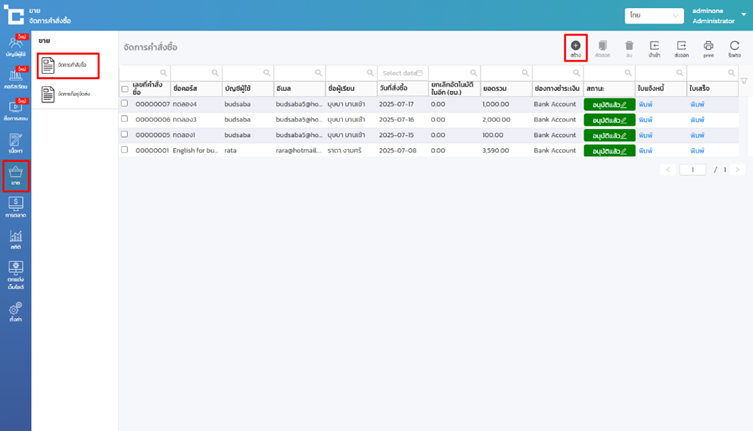This screenshot has width=753, height=431.
Task: Click the invoice พิมพ์ link for order 00000005
Action: [x=645, y=135]
